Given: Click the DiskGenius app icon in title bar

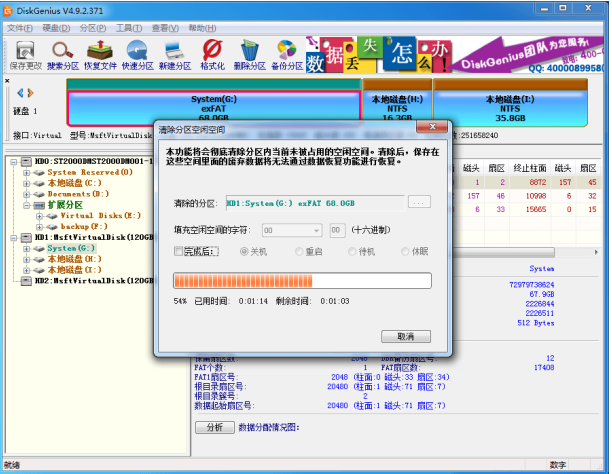Looking at the screenshot, I should click(8, 11).
